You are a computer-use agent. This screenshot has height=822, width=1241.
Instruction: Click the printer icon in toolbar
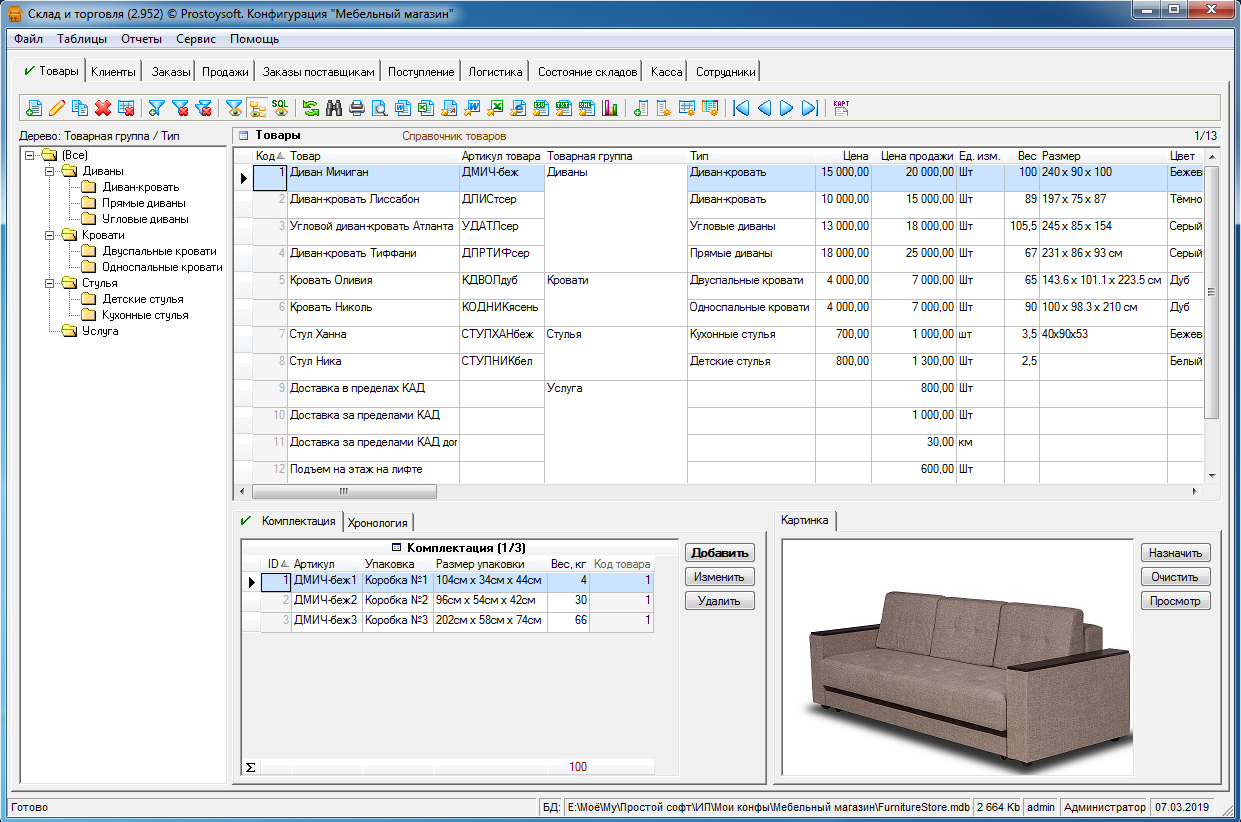coord(357,108)
